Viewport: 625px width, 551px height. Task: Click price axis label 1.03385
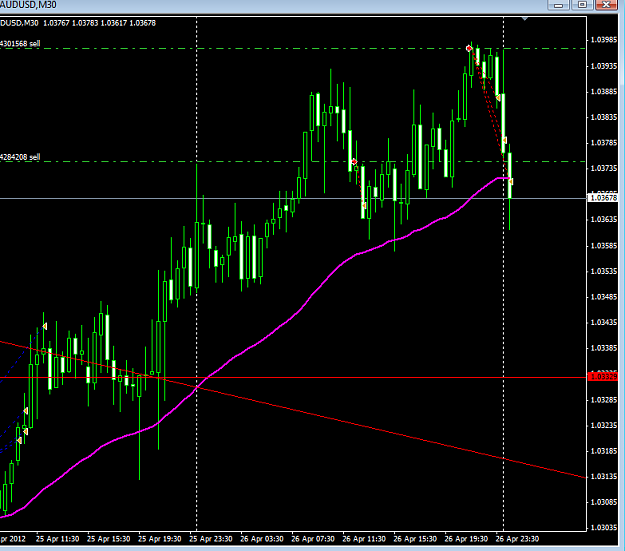click(x=603, y=348)
